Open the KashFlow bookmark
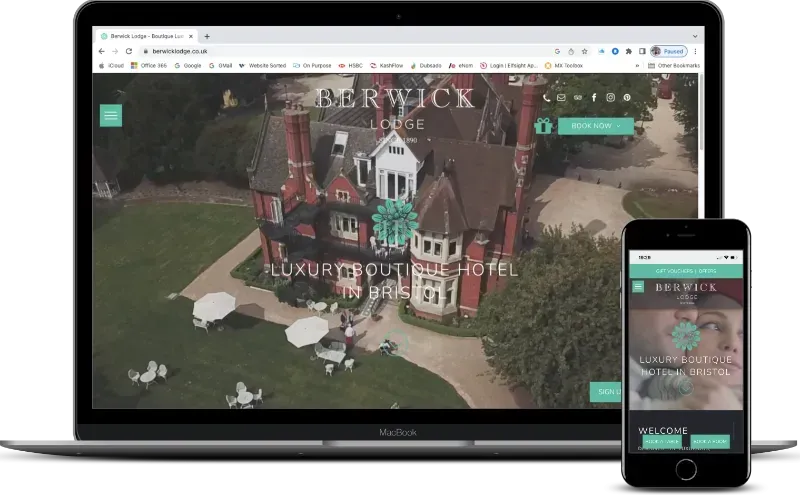This screenshot has height=495, width=800. [387, 66]
